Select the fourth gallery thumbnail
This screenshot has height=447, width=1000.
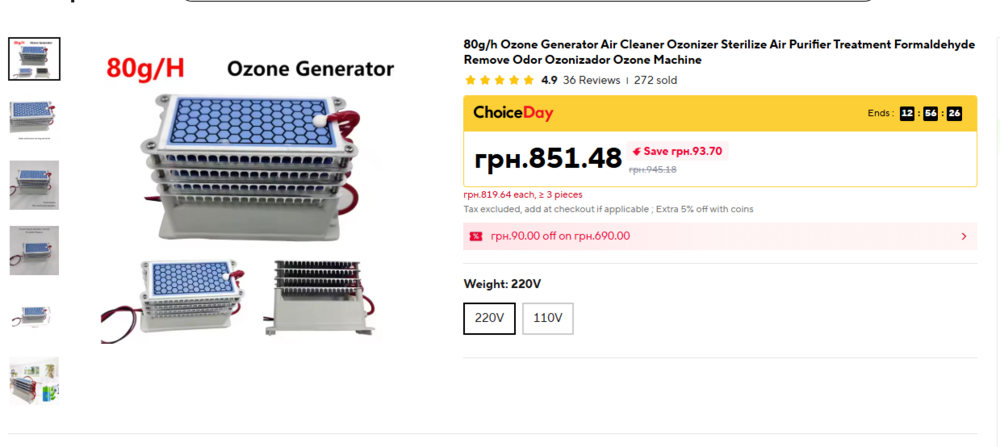click(34, 250)
